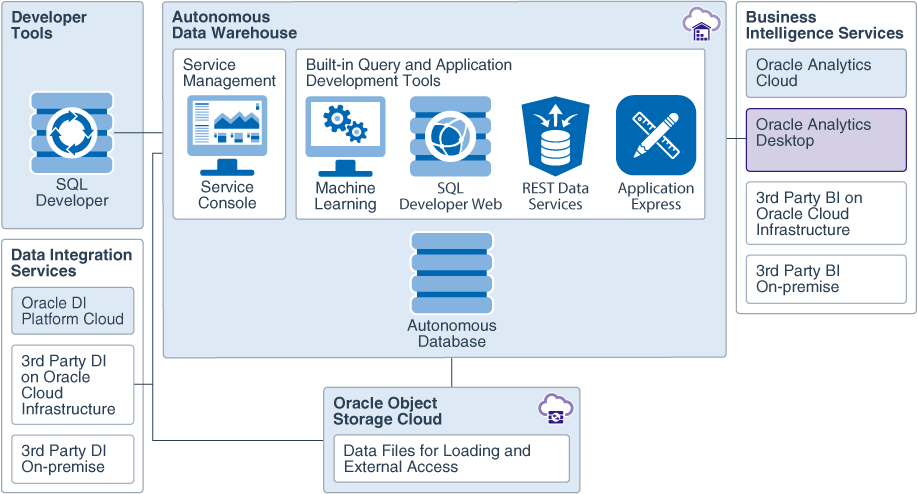Click the Data Integration Services heading
918x494 pixels.
(x=71, y=263)
